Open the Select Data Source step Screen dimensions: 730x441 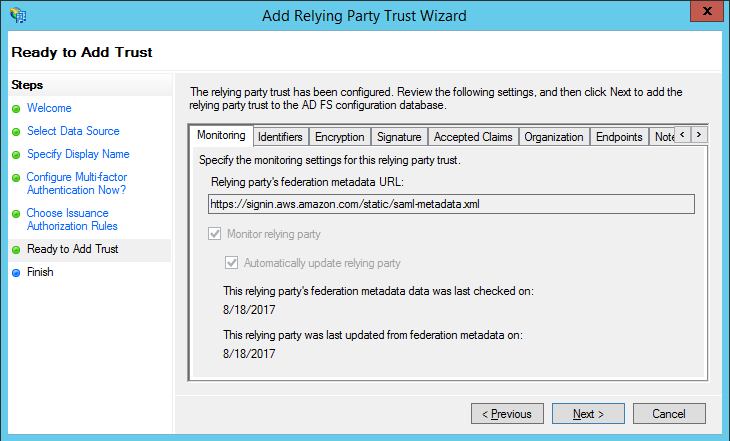[x=73, y=131]
